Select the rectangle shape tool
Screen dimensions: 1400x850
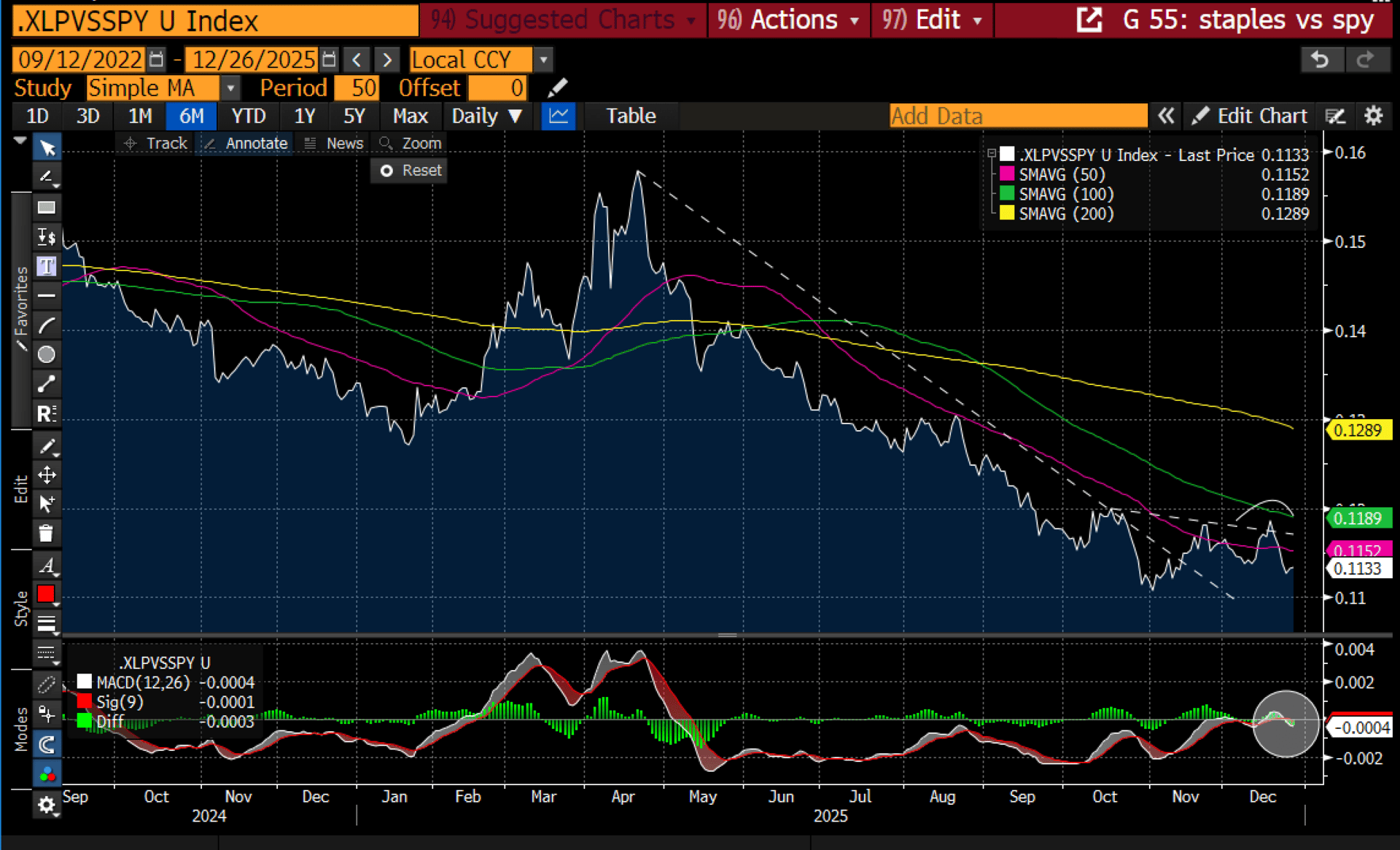(x=46, y=208)
